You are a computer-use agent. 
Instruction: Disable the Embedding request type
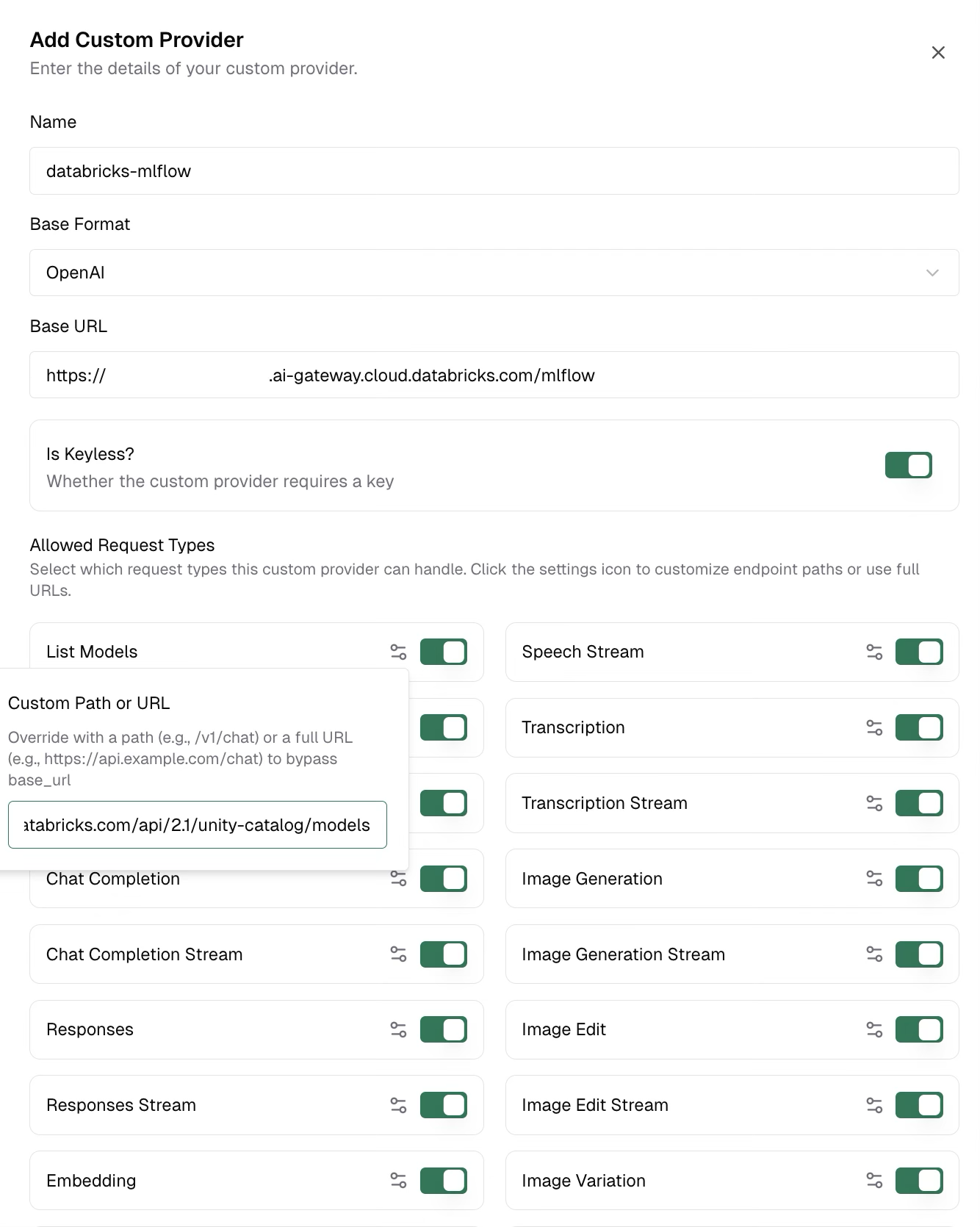(444, 1181)
